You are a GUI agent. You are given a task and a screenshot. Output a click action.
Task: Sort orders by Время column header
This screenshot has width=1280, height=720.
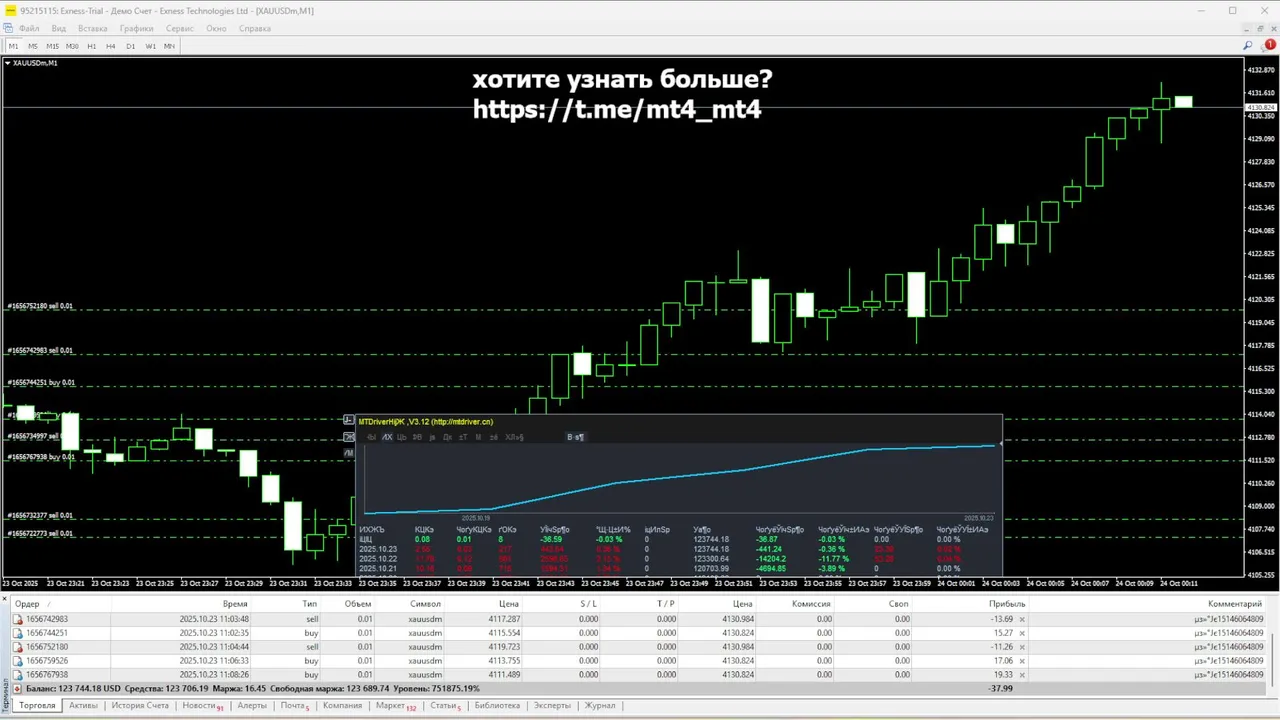pyautogui.click(x=235, y=604)
